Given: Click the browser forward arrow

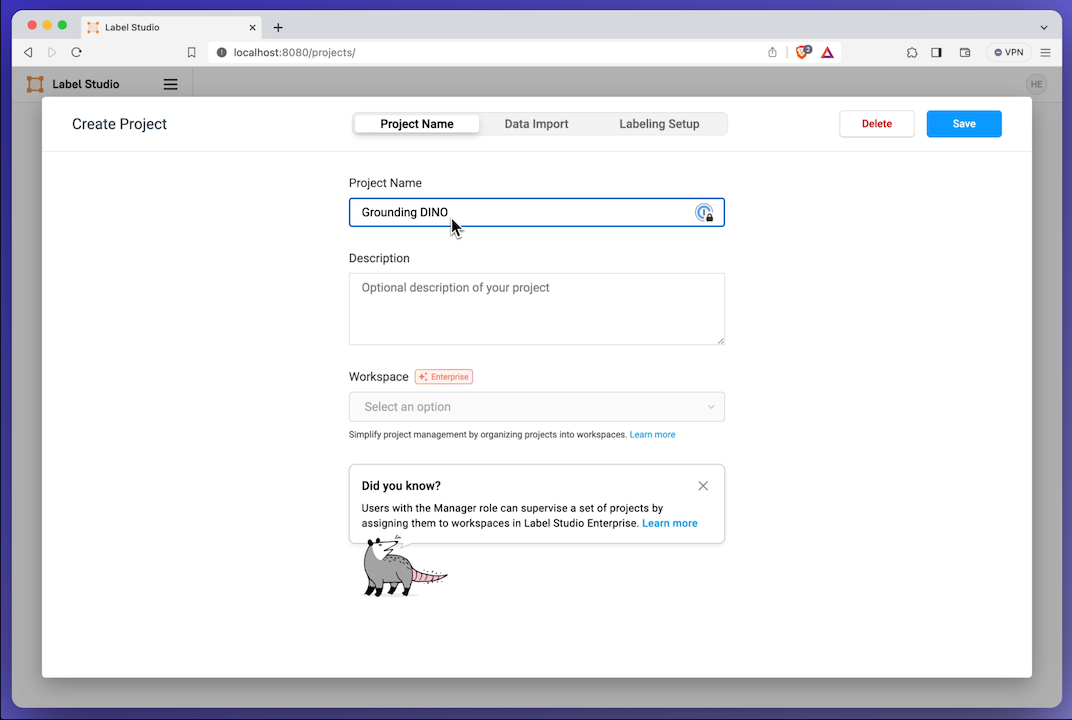Looking at the screenshot, I should [52, 53].
